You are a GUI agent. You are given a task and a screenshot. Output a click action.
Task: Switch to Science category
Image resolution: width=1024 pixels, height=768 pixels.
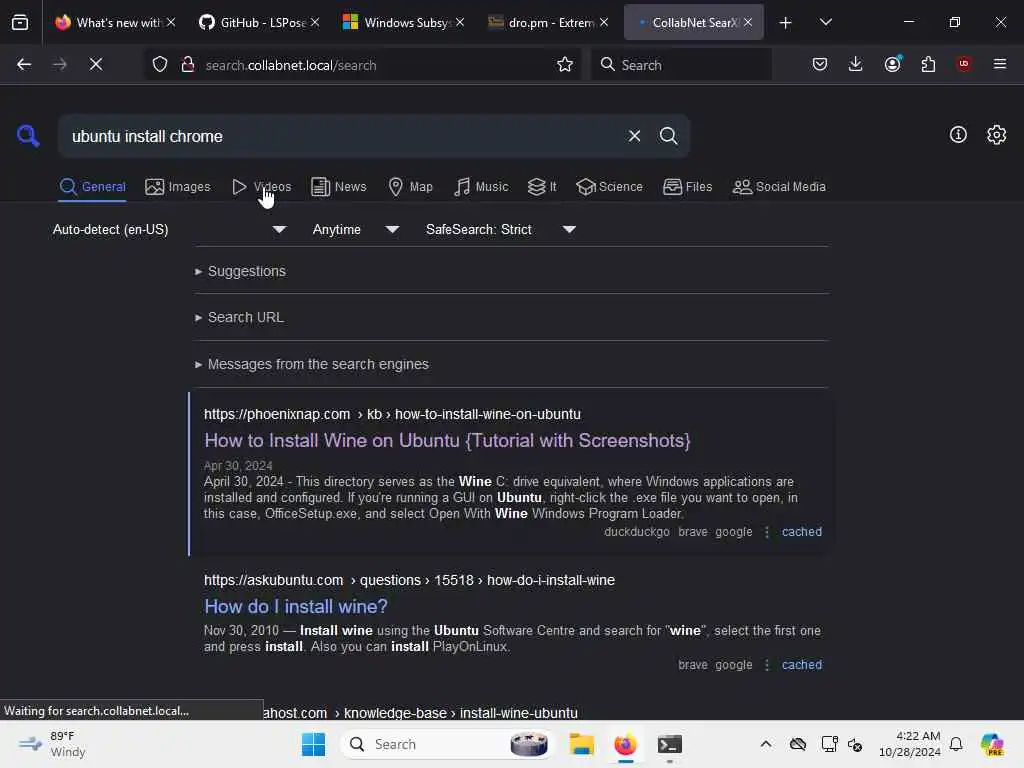tap(609, 187)
